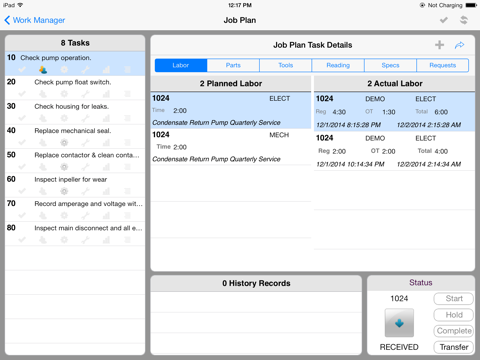Click the 12/2/2014 2:14:34 AM timestamp
The width and height of the screenshot is (480, 360).
pyautogui.click(x=429, y=164)
